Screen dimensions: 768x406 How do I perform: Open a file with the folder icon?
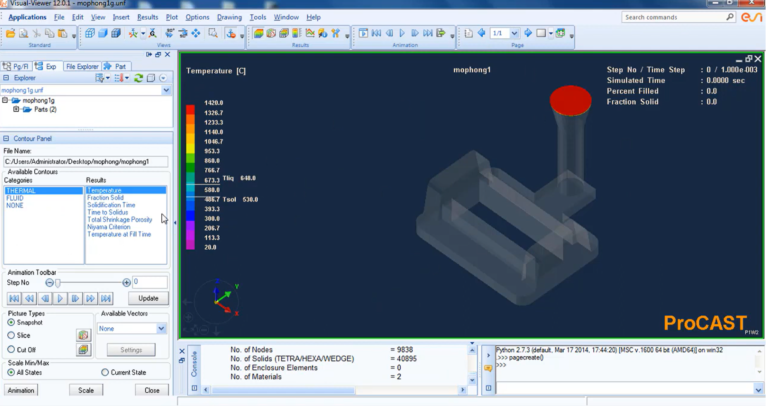coord(10,33)
